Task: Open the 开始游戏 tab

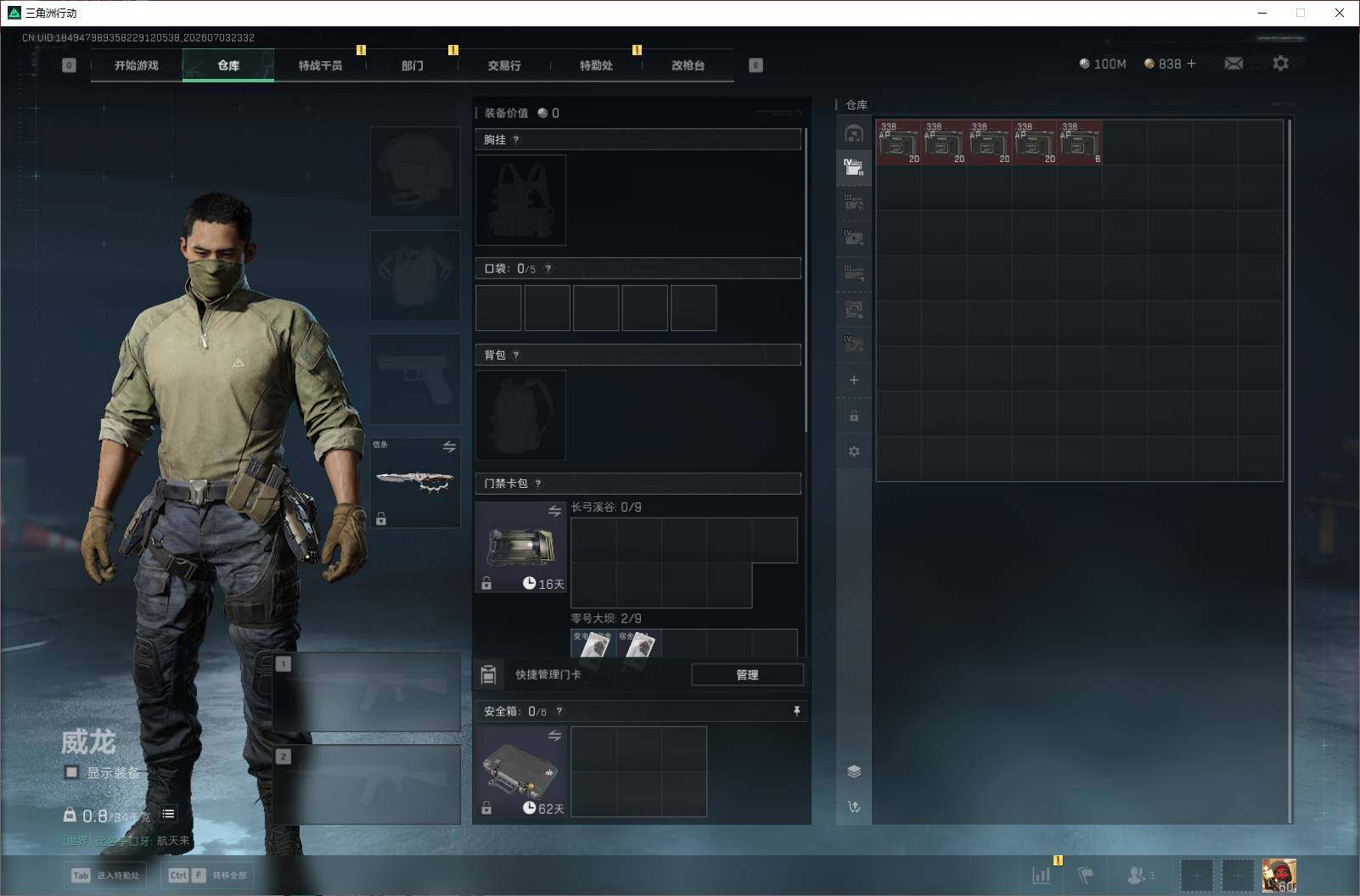Action: click(x=137, y=65)
